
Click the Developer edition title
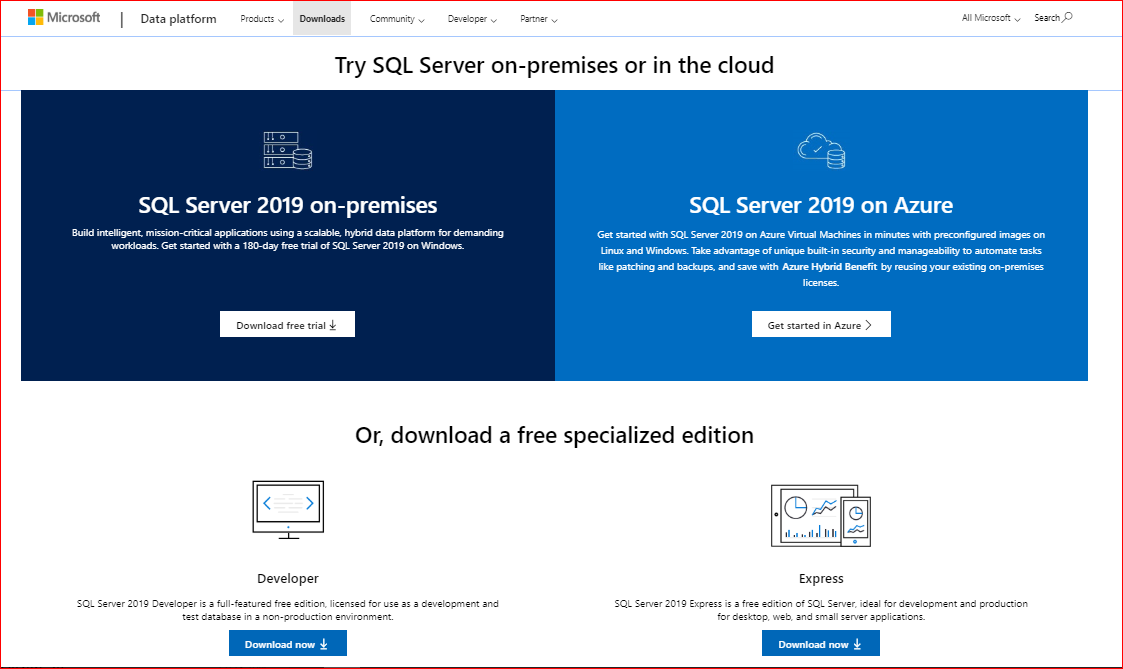(288, 579)
